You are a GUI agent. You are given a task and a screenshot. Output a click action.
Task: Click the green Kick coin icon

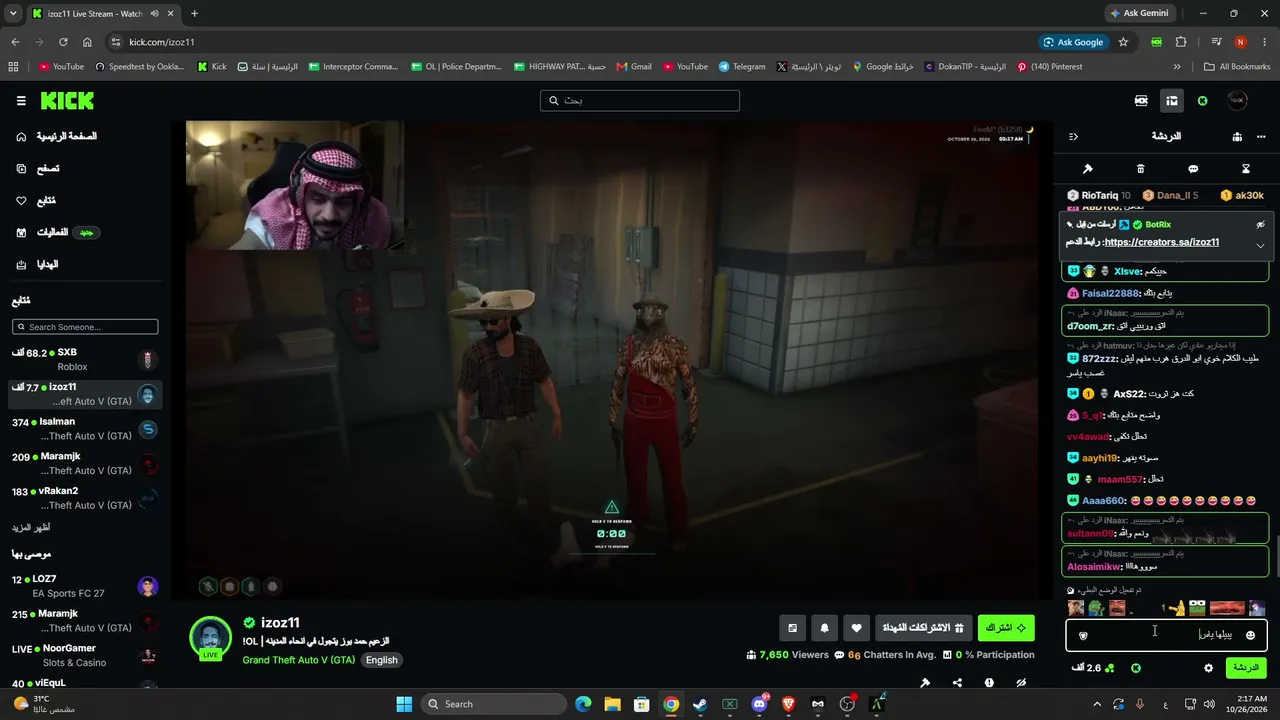click(x=1202, y=101)
